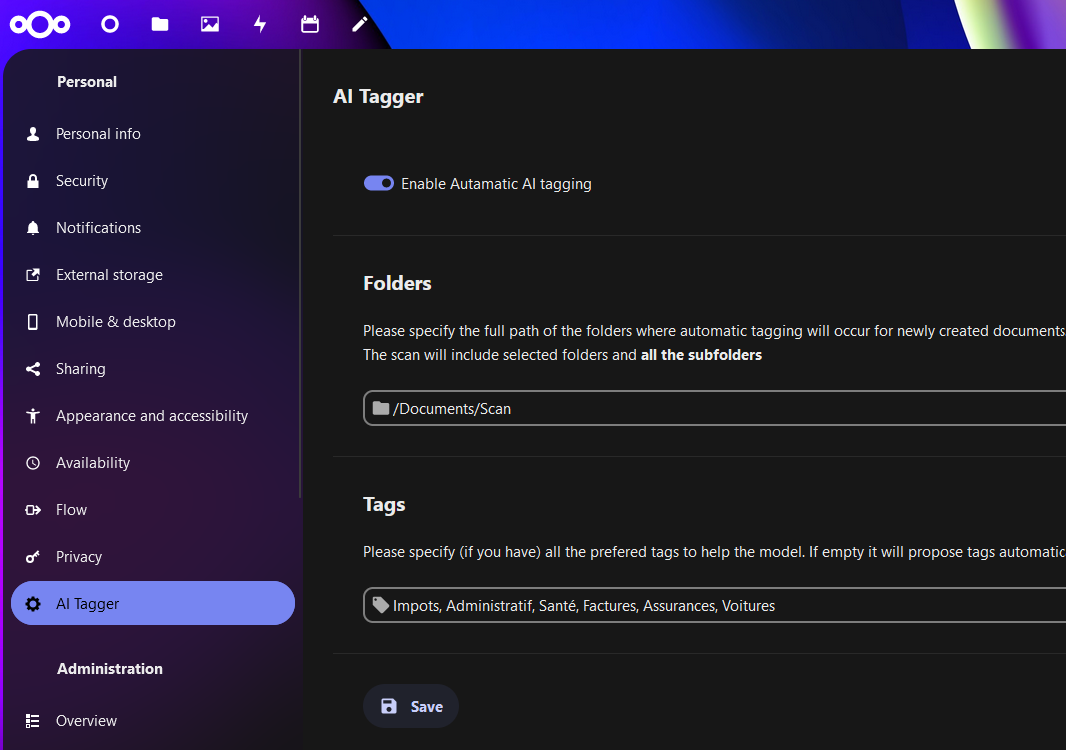Open the Files app icon
The height and width of the screenshot is (750, 1066).
pos(160,24)
